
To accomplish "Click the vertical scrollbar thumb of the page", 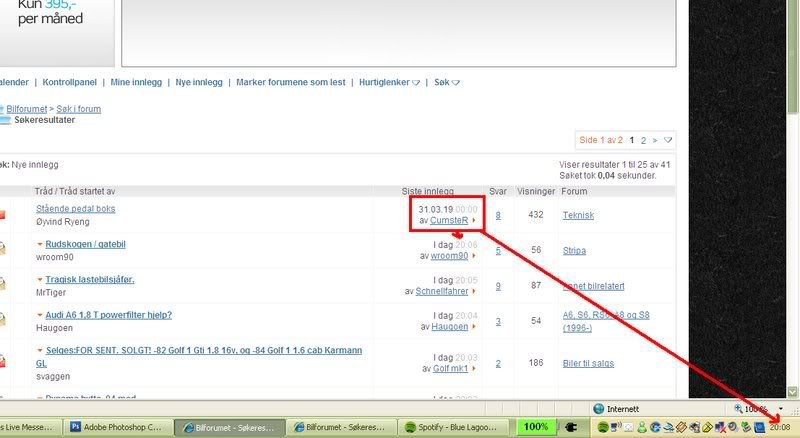I will pyautogui.click(x=792, y=56).
